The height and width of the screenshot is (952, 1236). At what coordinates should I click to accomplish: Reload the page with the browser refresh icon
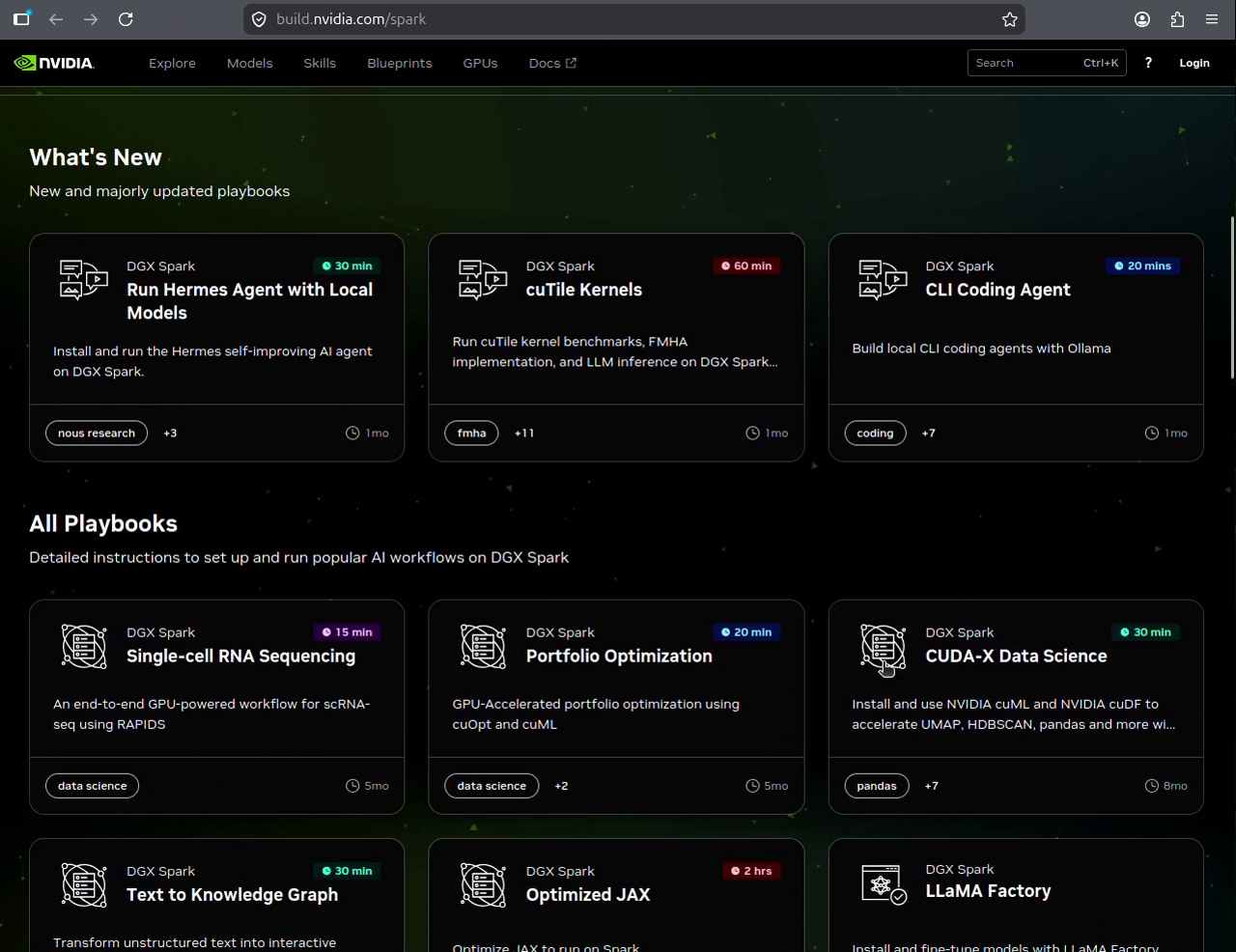(126, 19)
